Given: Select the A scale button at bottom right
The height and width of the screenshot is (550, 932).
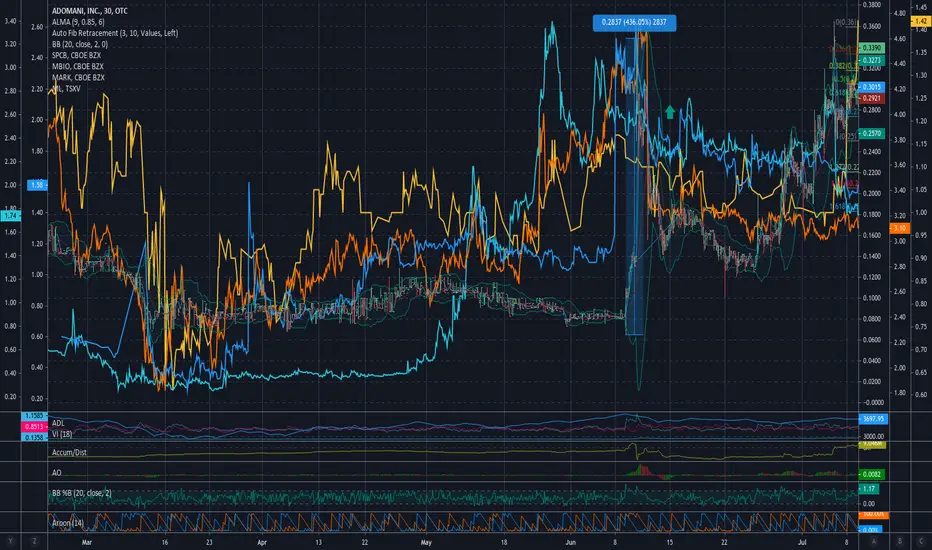Looking at the screenshot, I should 873,542.
